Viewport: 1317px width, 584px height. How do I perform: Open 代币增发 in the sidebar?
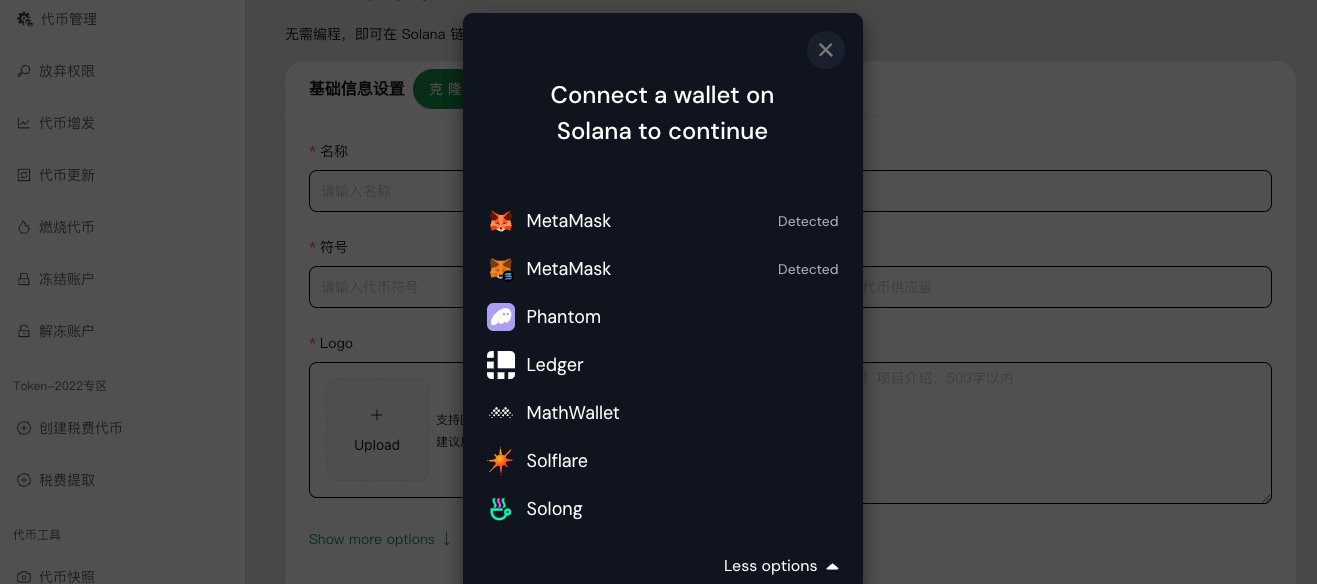pyautogui.click(x=67, y=123)
